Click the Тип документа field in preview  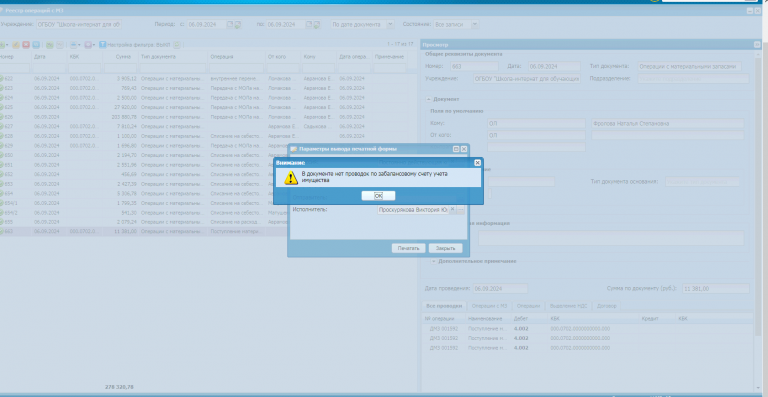tap(690, 66)
